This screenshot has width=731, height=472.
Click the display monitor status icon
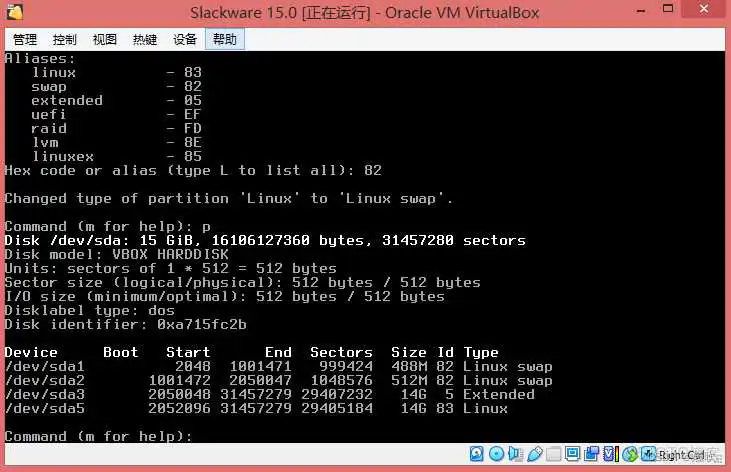(x=572, y=453)
